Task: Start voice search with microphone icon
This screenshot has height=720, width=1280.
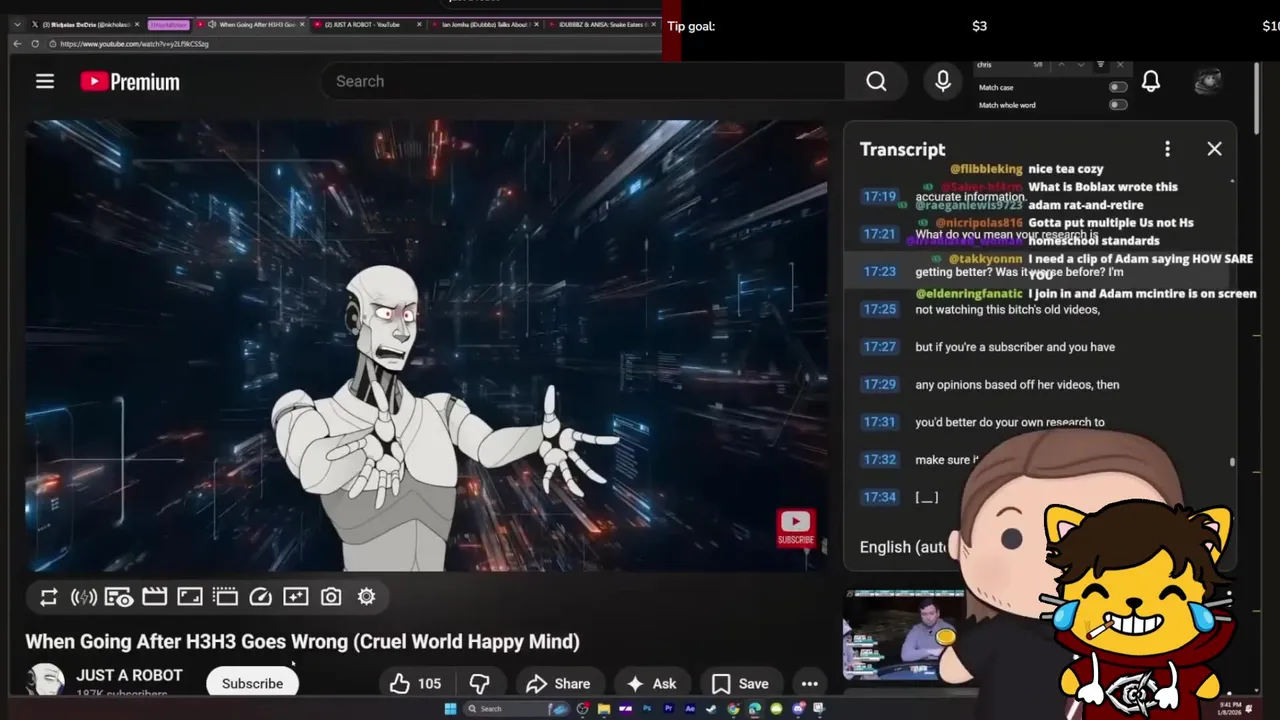Action: tap(942, 82)
